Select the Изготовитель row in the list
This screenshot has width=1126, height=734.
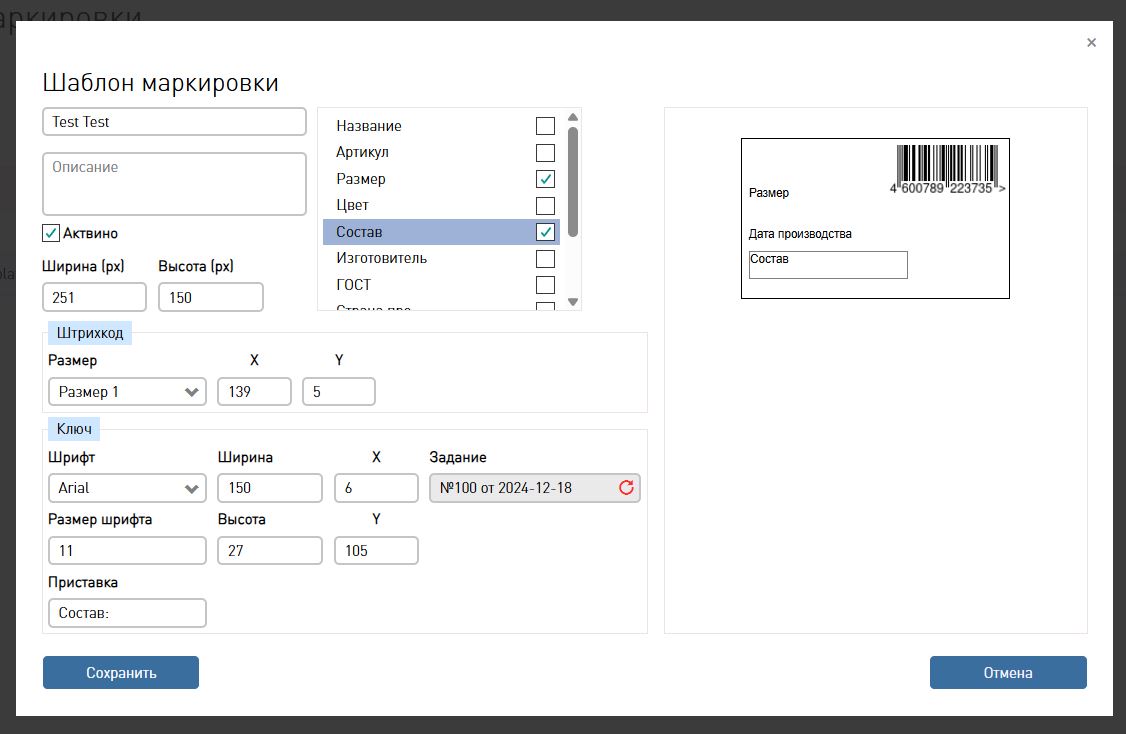pyautogui.click(x=441, y=259)
